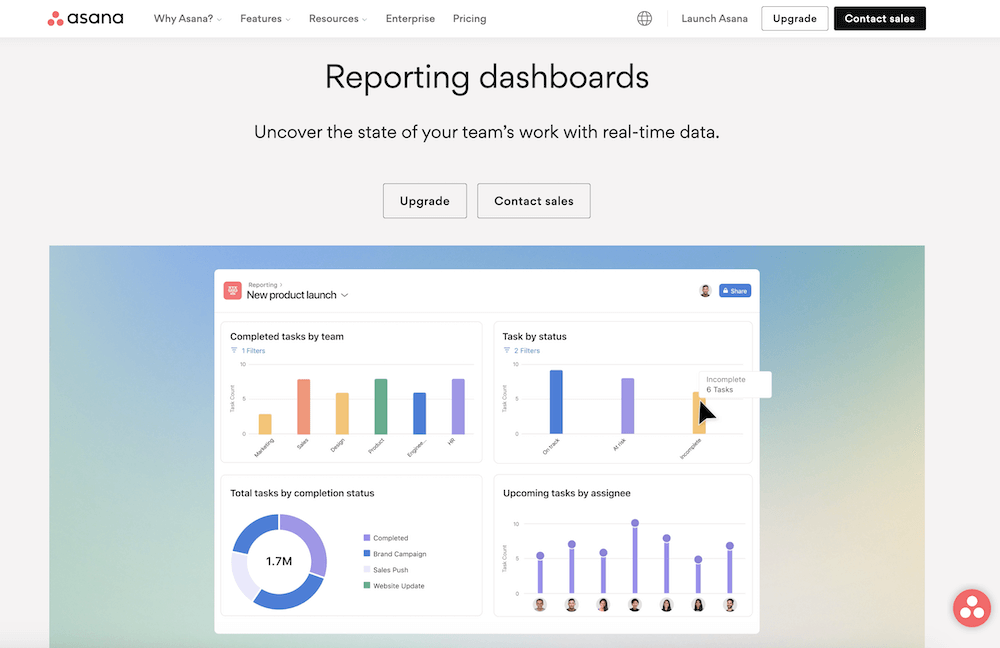1000x648 pixels.
Task: Select the Pricing menu item
Action: click(x=469, y=18)
